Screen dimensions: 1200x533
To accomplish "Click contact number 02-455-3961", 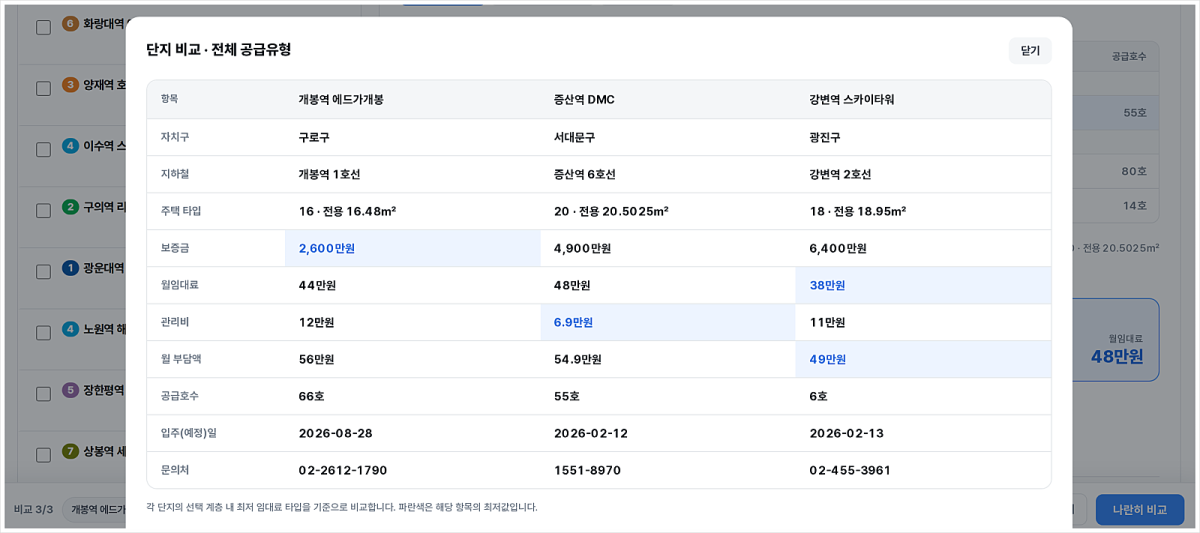I will [850, 470].
